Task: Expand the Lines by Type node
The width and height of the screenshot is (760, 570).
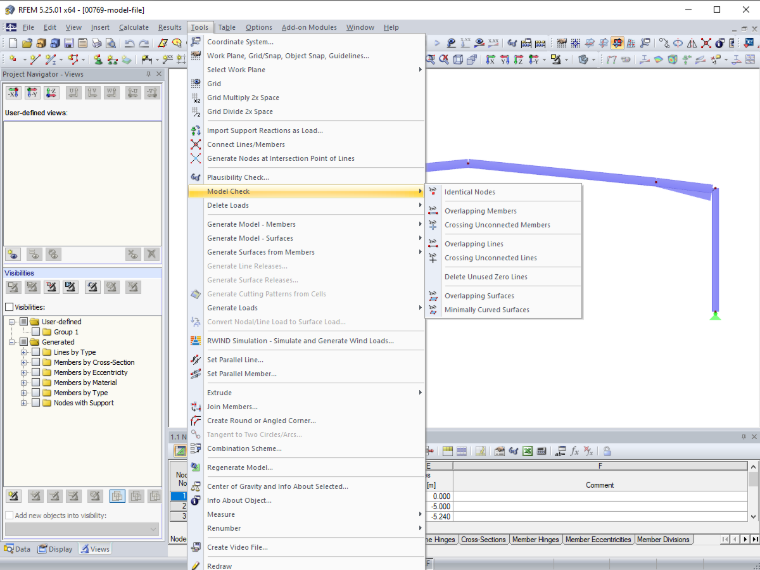Action: point(24,352)
